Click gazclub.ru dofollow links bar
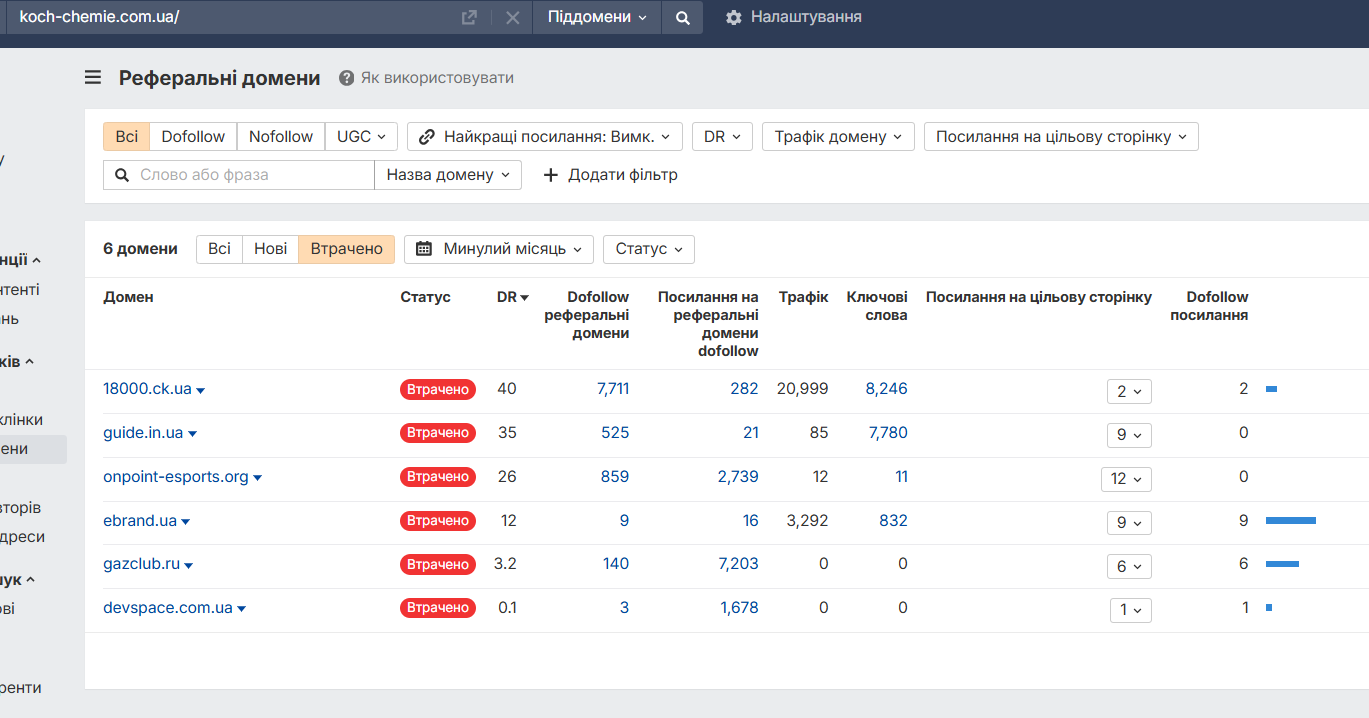The height and width of the screenshot is (718, 1369). [x=1282, y=565]
